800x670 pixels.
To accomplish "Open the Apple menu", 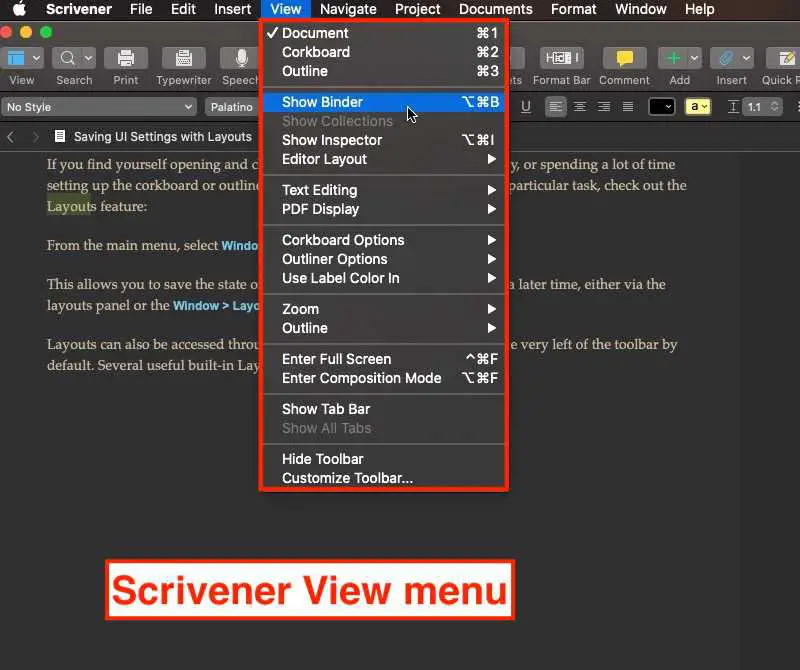I will [19, 9].
